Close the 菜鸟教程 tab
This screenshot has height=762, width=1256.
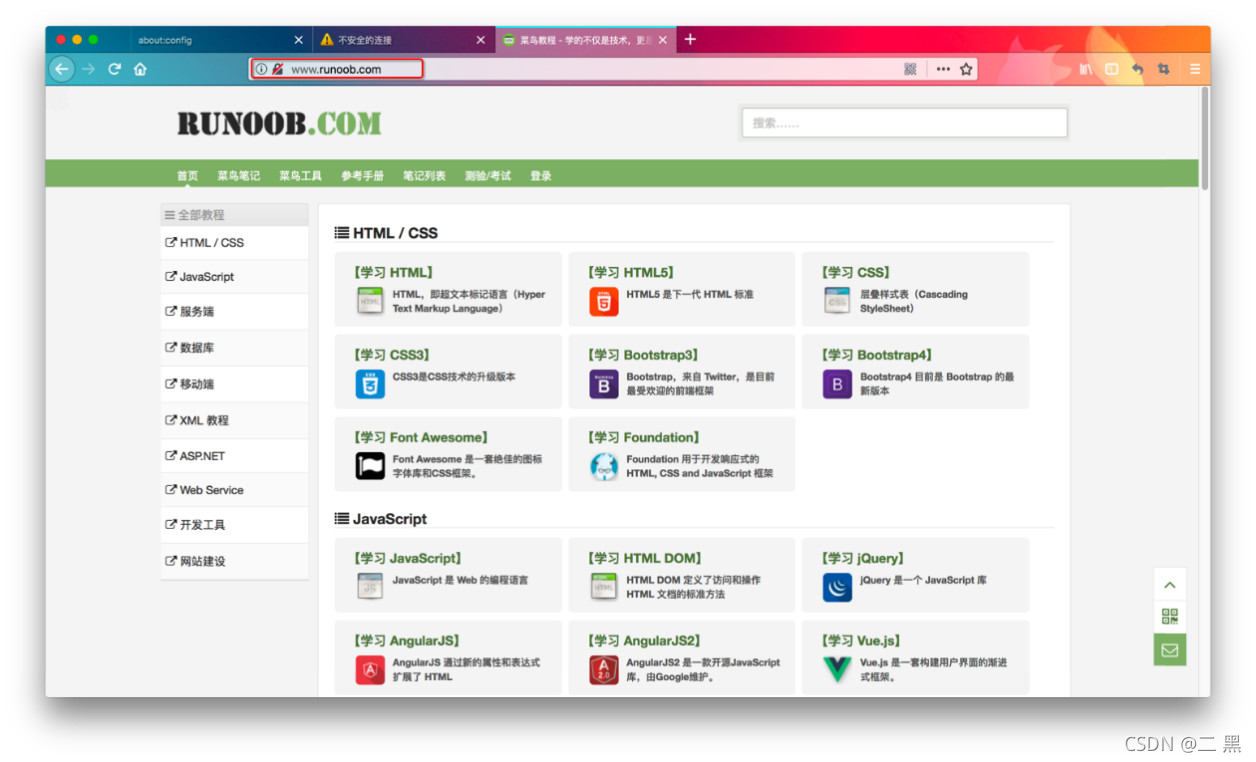point(662,40)
